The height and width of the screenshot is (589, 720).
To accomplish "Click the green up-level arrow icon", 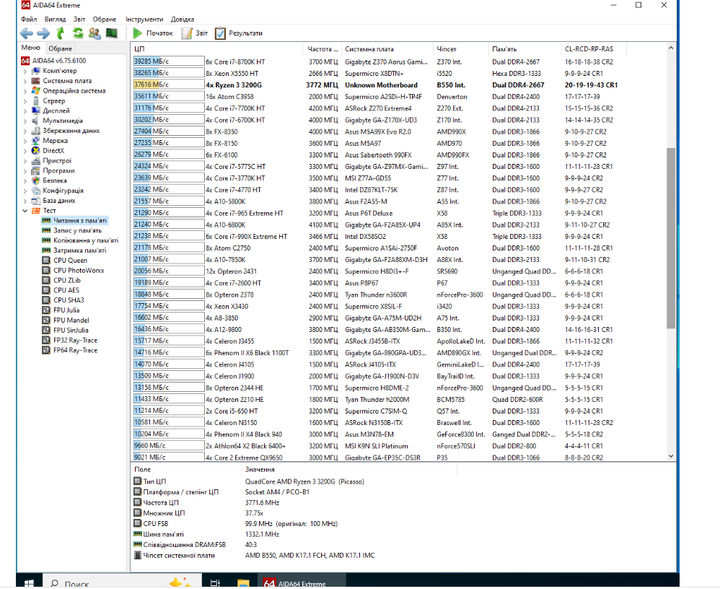I will (60, 33).
